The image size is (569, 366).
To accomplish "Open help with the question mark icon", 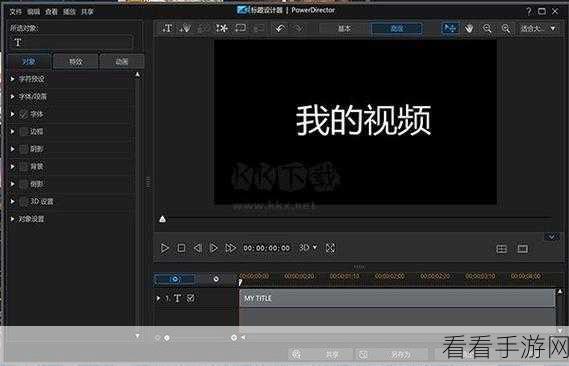I will (x=528, y=11).
